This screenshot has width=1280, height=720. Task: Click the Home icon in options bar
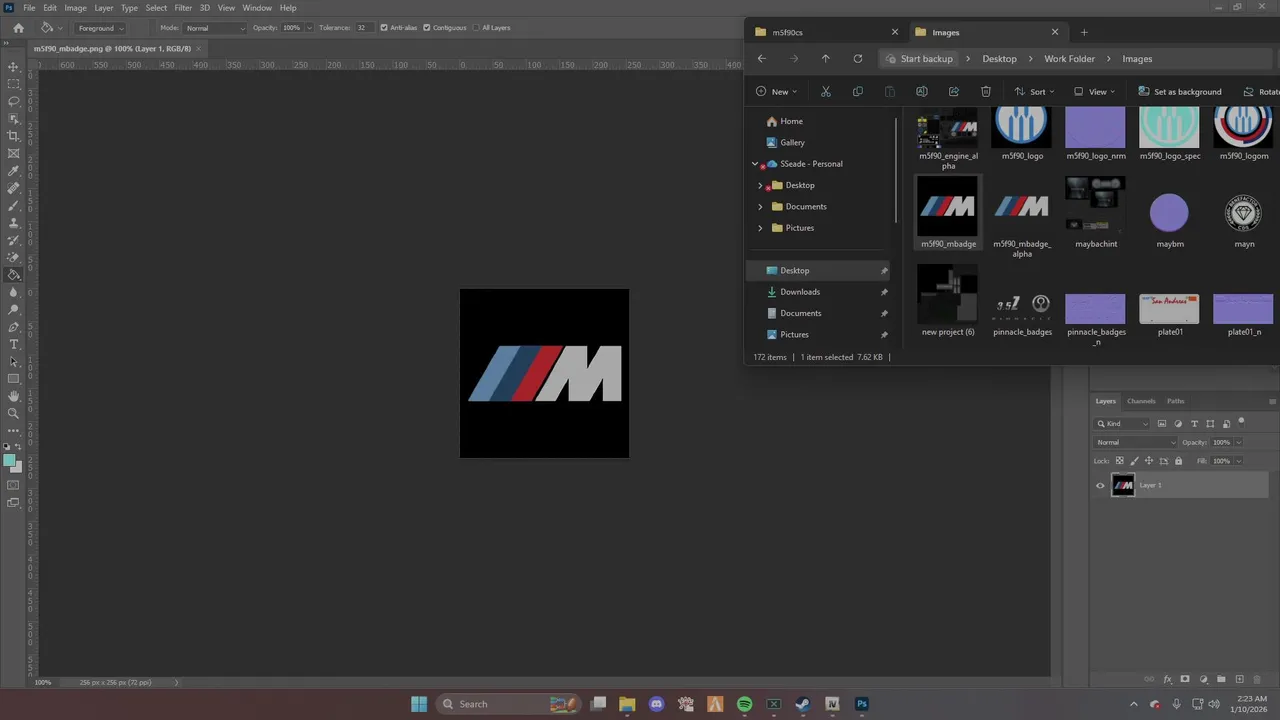click(x=18, y=28)
